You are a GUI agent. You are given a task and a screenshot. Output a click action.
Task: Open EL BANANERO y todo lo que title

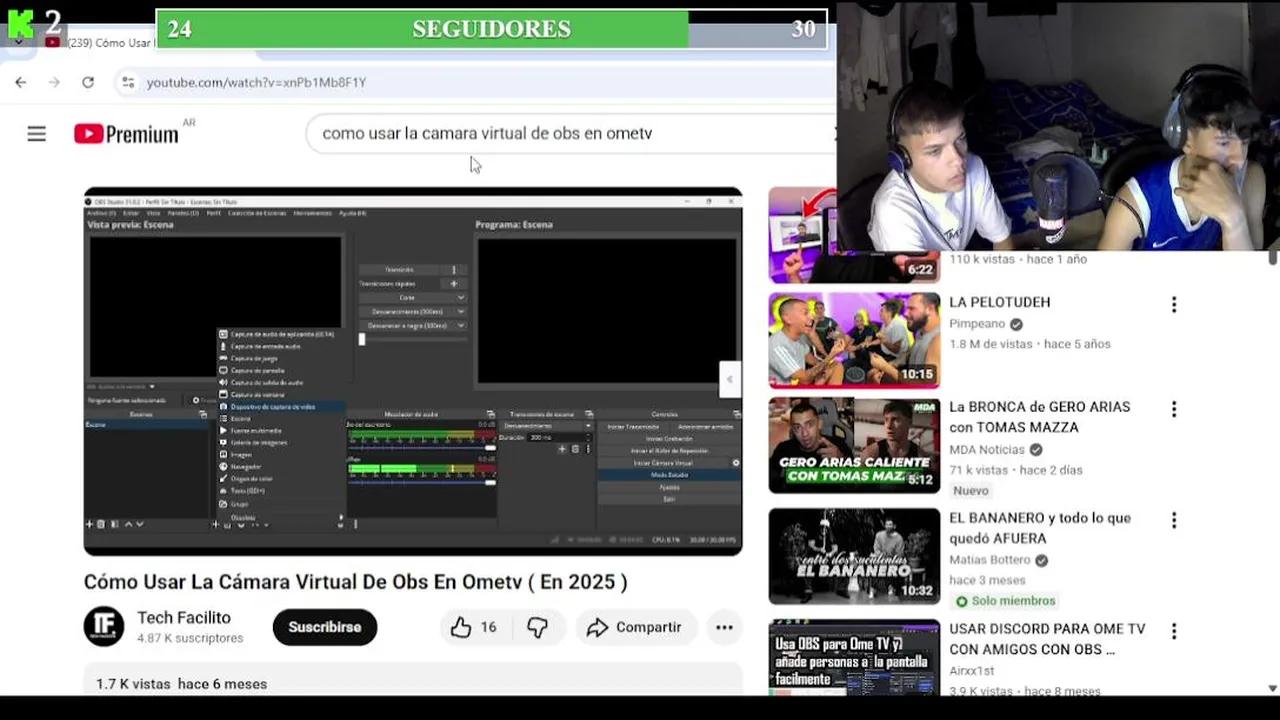tap(1040, 528)
